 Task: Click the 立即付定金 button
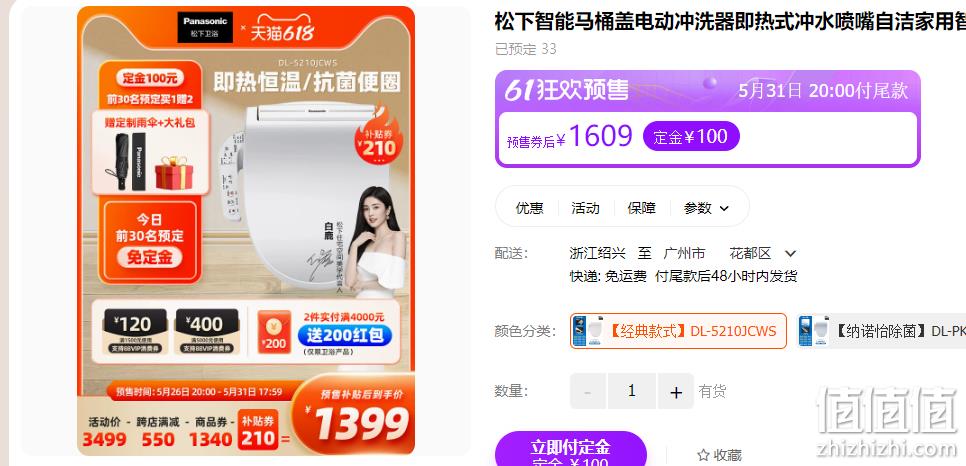[570, 449]
